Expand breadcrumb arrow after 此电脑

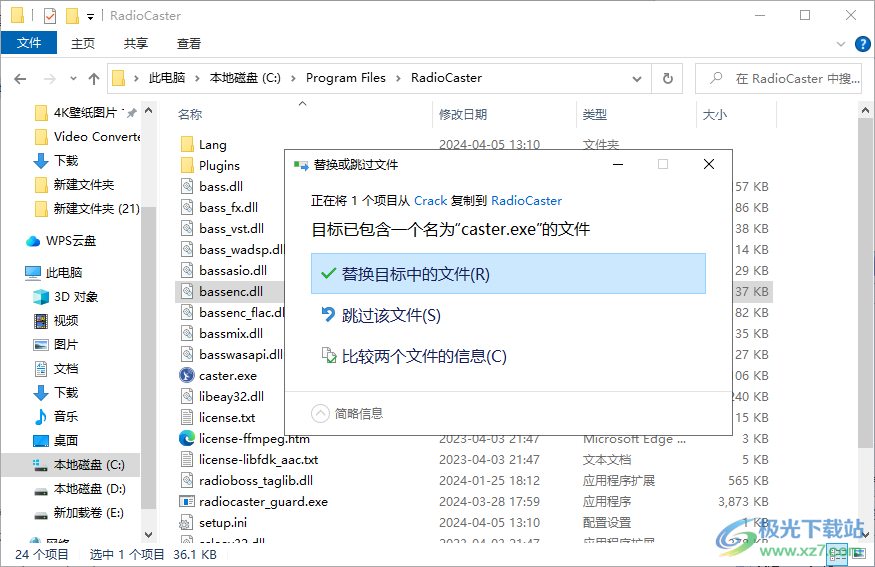[x=197, y=79]
